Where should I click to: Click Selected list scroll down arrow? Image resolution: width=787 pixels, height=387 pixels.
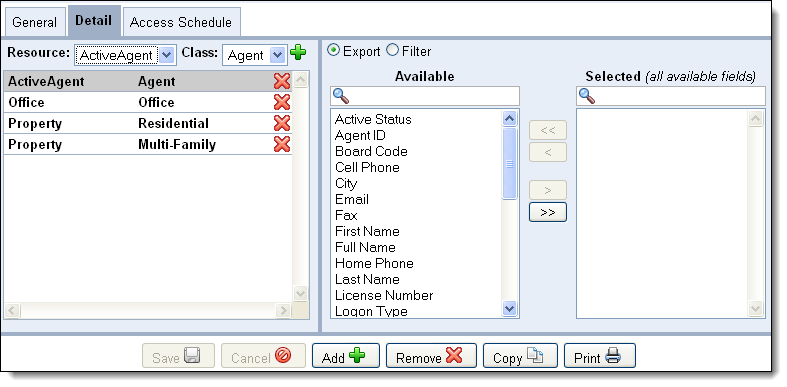pos(755,308)
